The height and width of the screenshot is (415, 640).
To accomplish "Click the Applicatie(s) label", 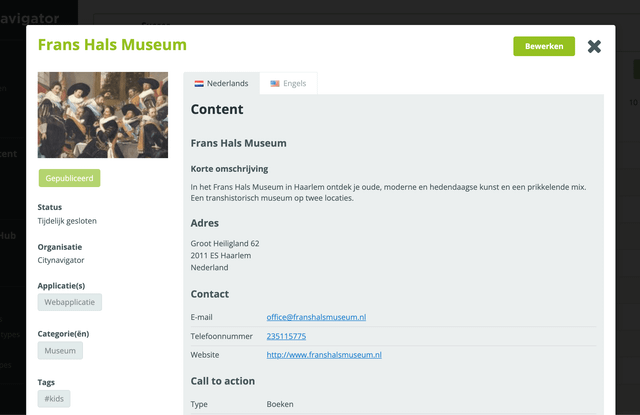I will pyautogui.click(x=61, y=286).
